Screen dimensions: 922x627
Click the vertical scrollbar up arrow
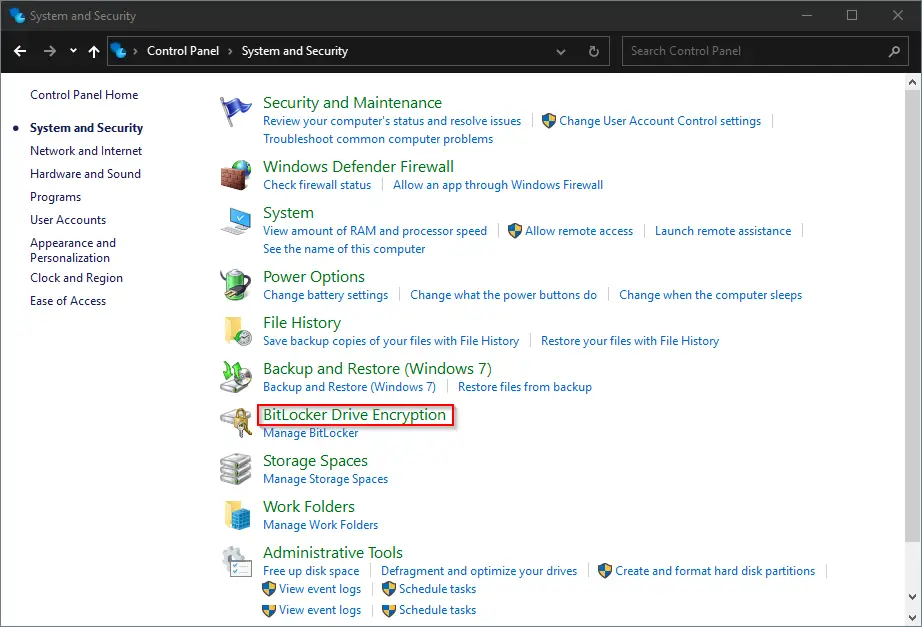913,82
